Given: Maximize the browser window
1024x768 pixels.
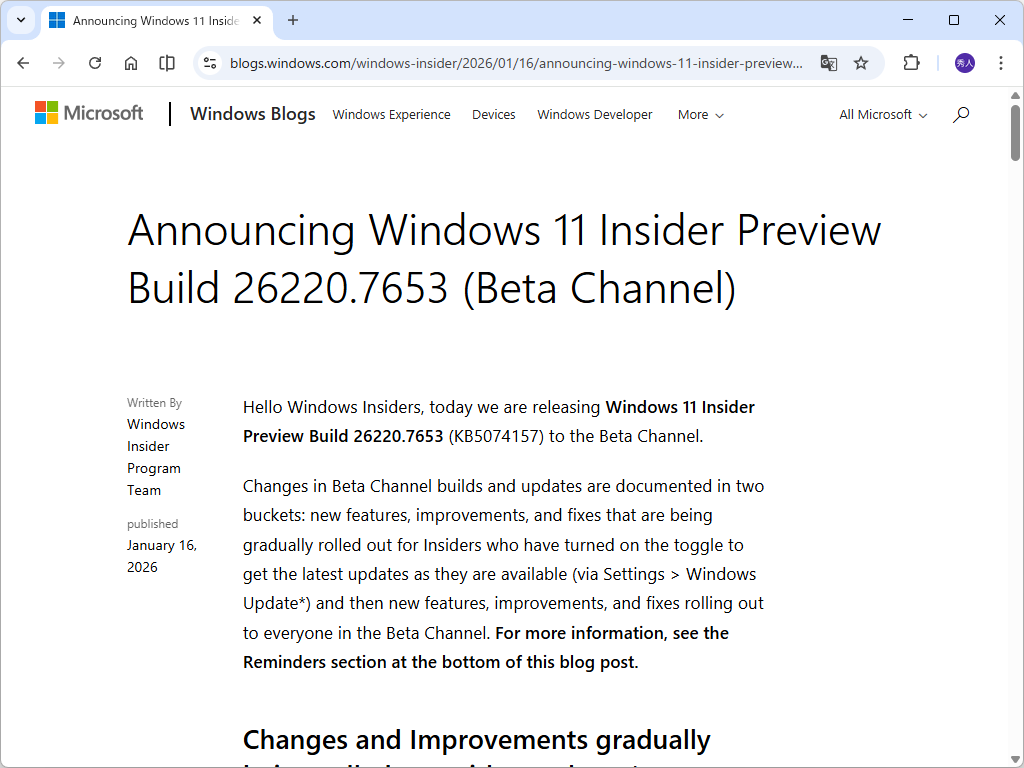Looking at the screenshot, I should coord(953,20).
